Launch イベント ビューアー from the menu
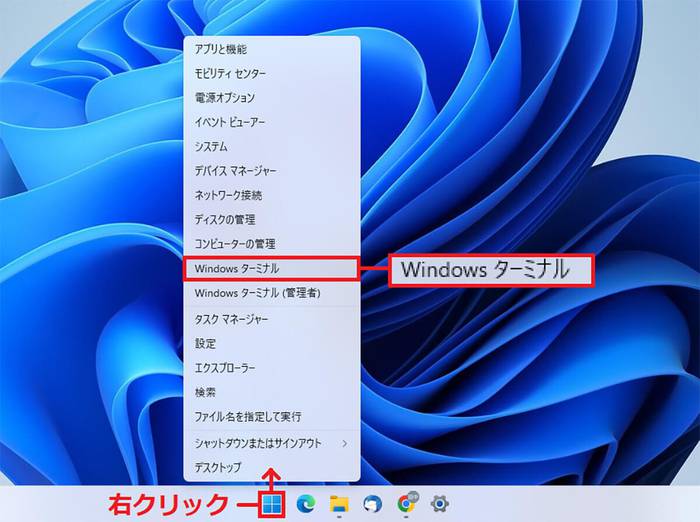The image size is (700, 522). click(x=272, y=122)
